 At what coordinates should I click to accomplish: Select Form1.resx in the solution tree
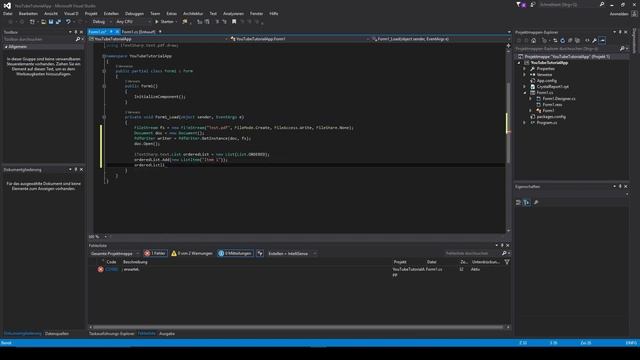(552, 104)
